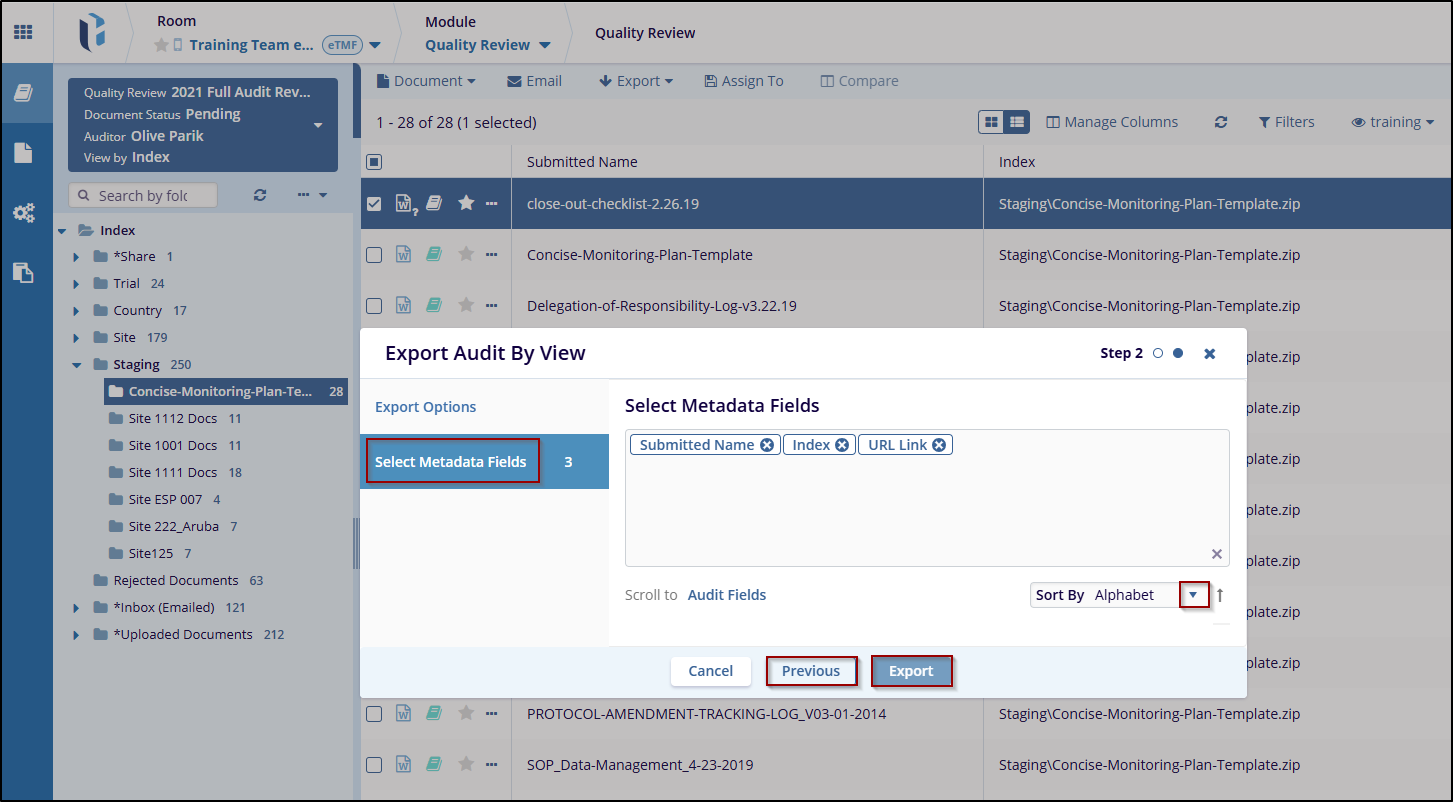
Task: Open the Sort By dropdown arrow
Action: [1193, 595]
